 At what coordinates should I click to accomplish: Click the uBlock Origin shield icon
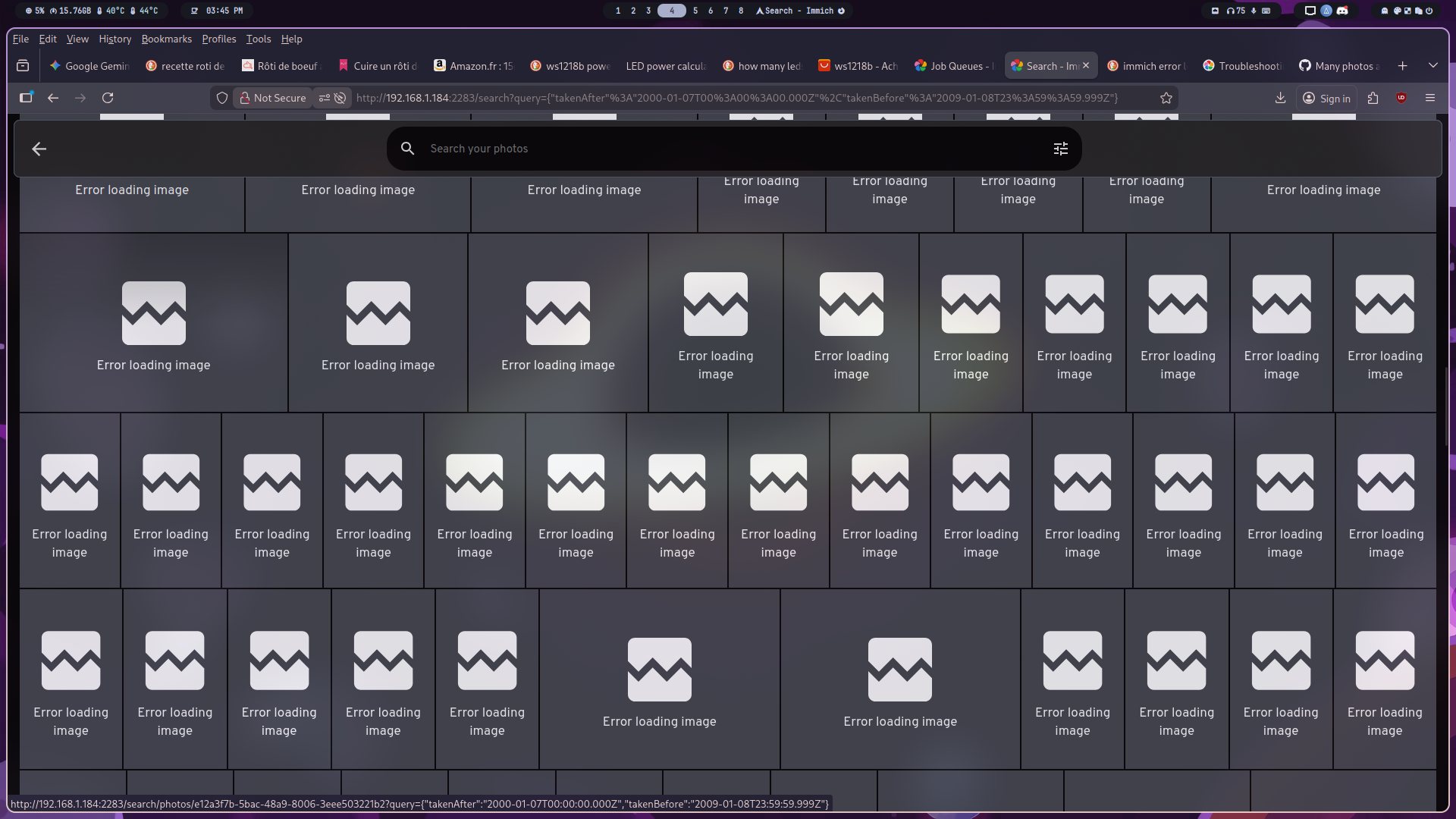pos(1401,98)
